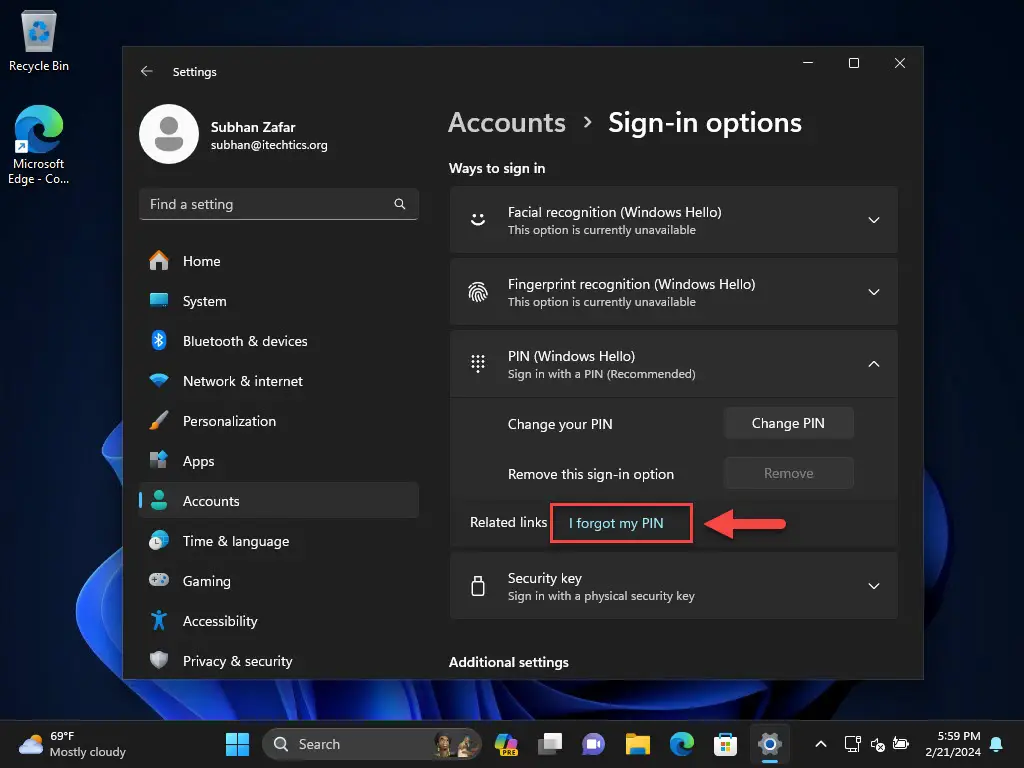1024x768 pixels.
Task: Open Personalization category
Action: point(279,421)
